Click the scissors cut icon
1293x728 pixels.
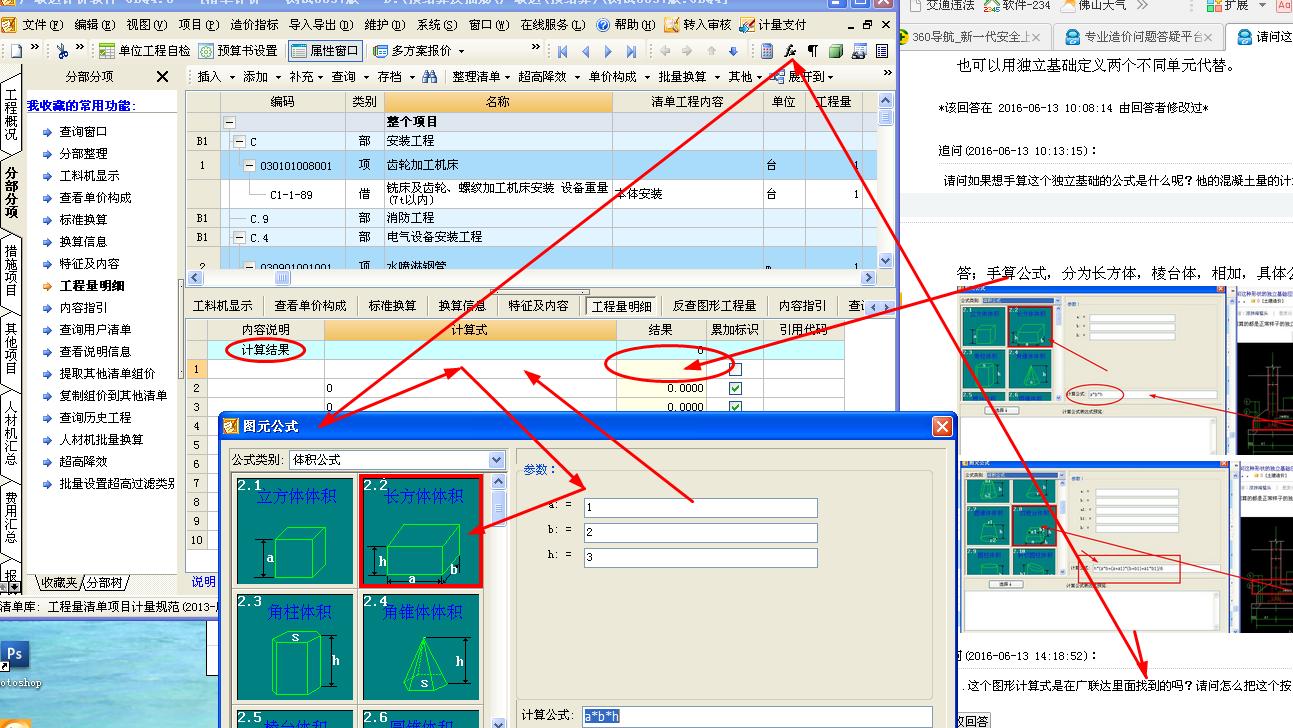62,51
